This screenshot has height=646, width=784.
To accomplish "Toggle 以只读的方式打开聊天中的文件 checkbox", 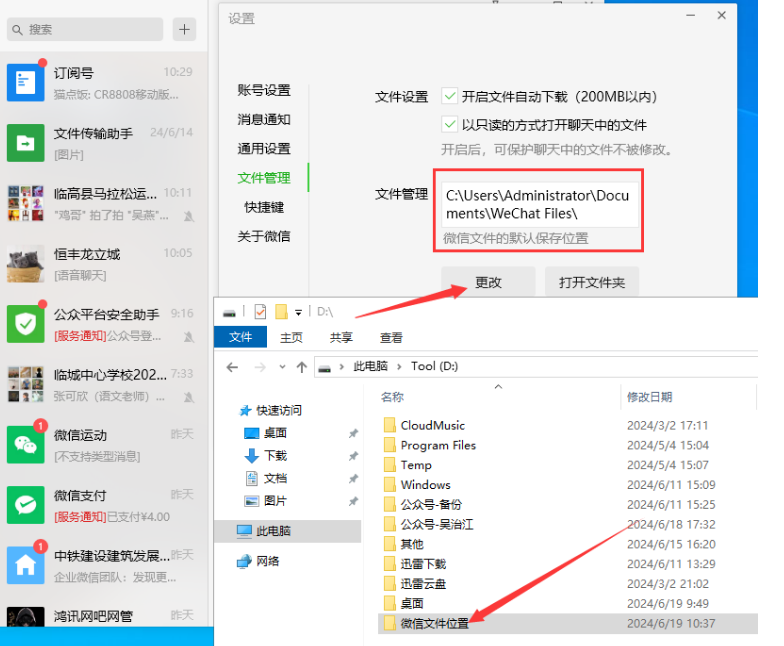I will pos(450,124).
